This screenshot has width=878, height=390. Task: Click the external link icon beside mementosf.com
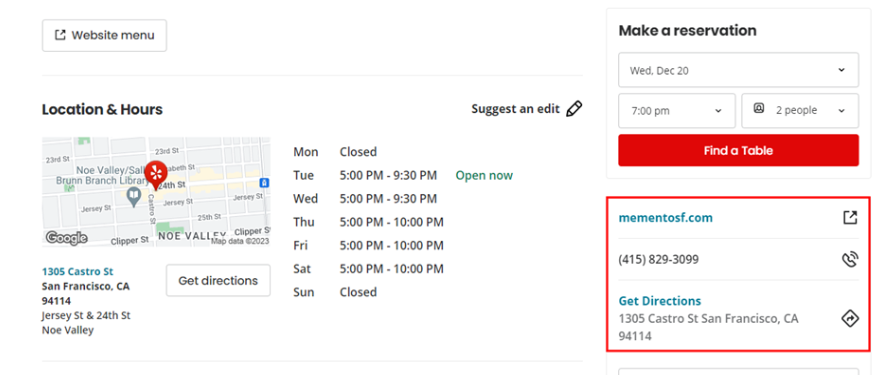point(850,217)
